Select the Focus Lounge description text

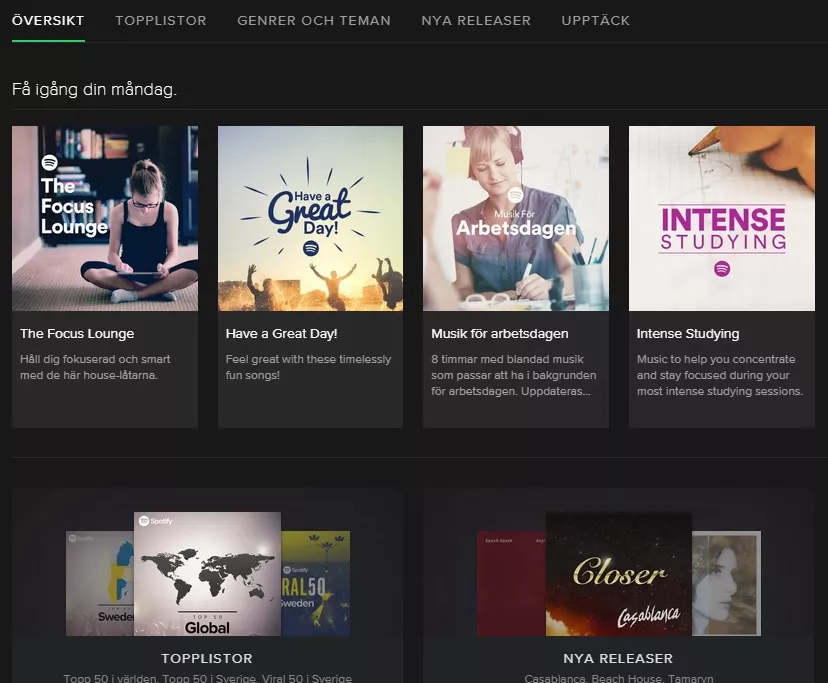95,367
